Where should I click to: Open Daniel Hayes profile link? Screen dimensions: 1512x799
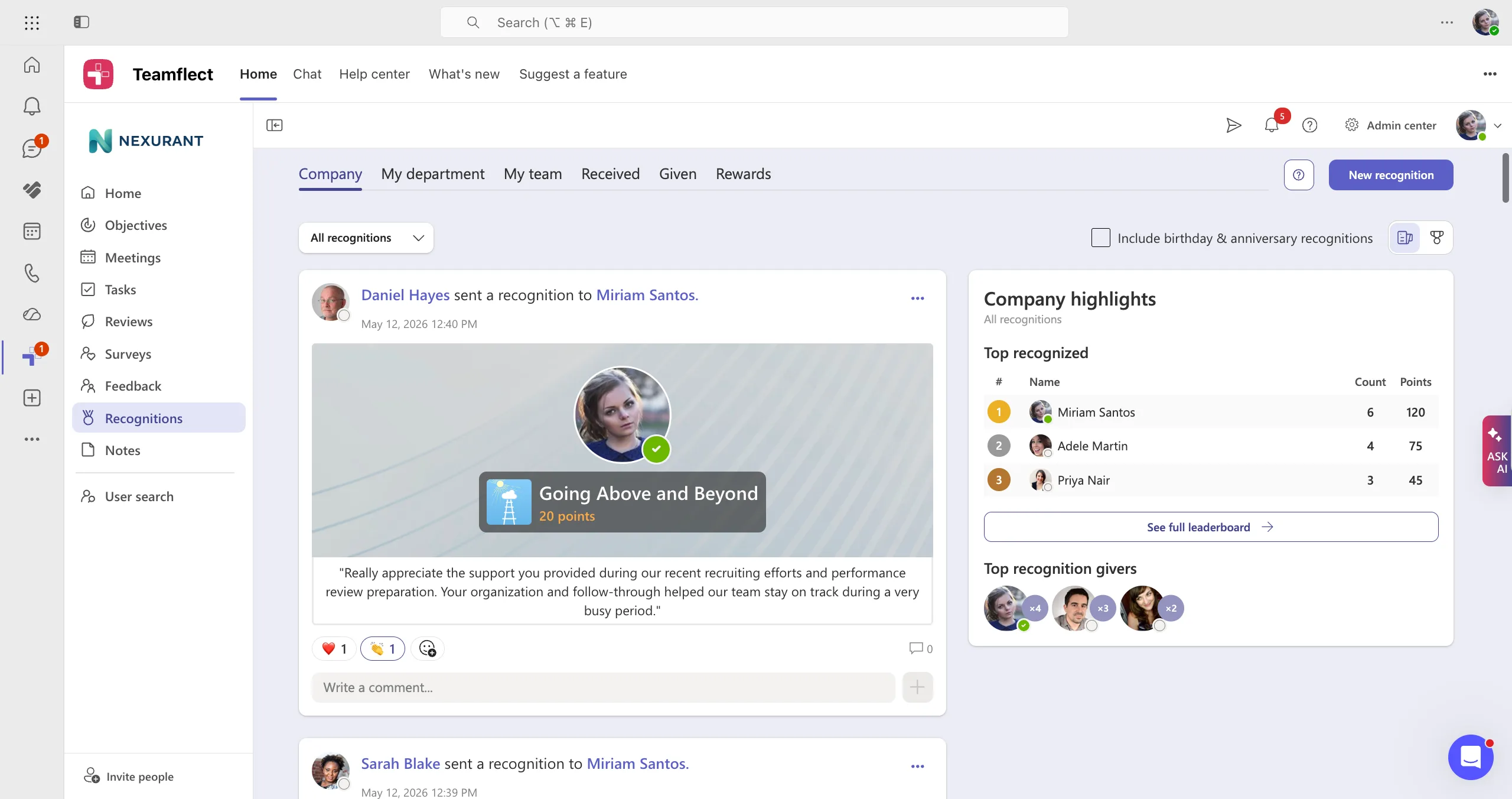405,295
